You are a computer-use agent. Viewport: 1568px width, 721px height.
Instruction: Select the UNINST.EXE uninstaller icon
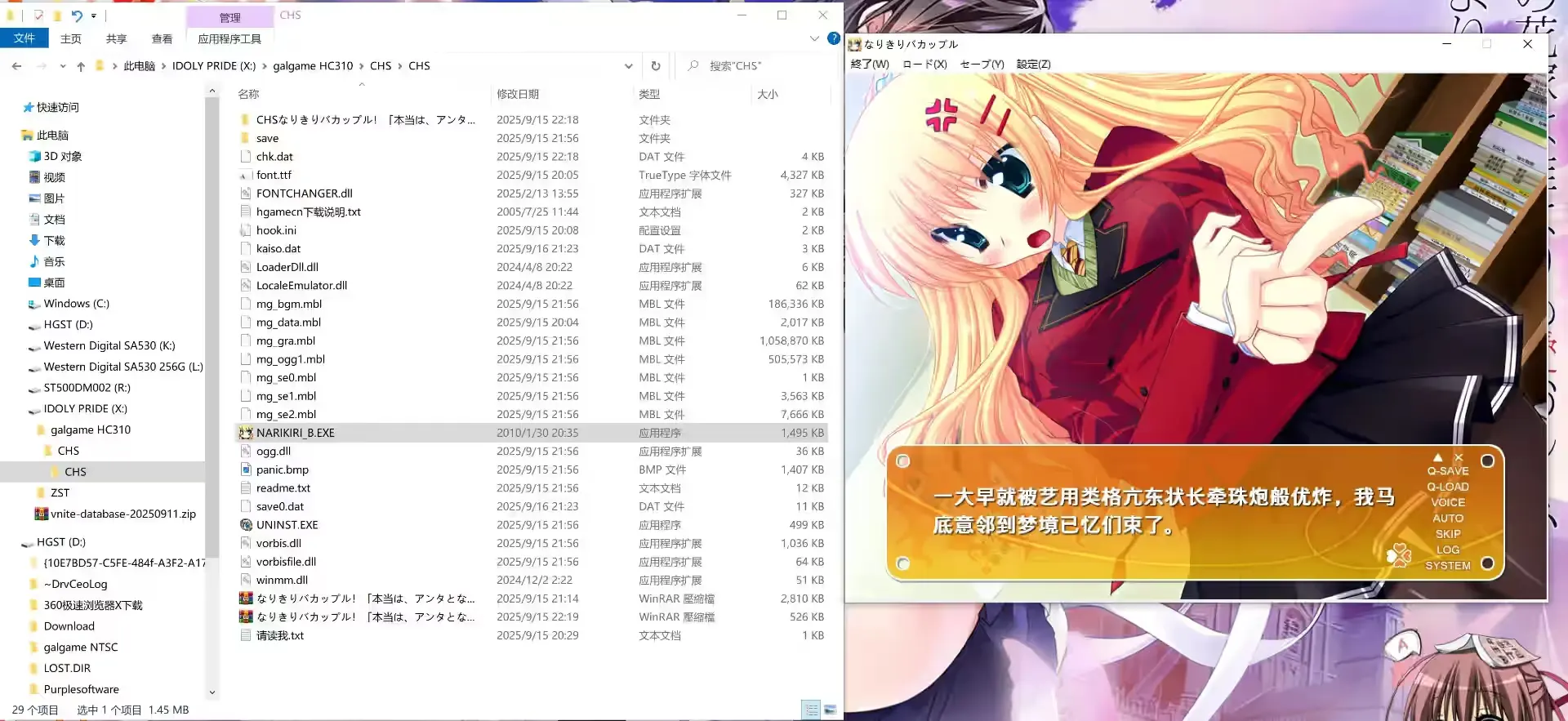(246, 525)
